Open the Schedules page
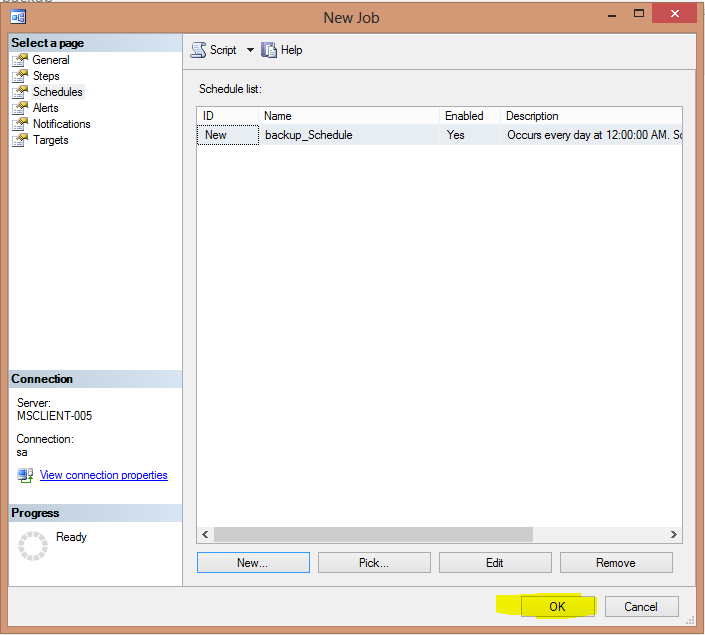 pyautogui.click(x=57, y=92)
